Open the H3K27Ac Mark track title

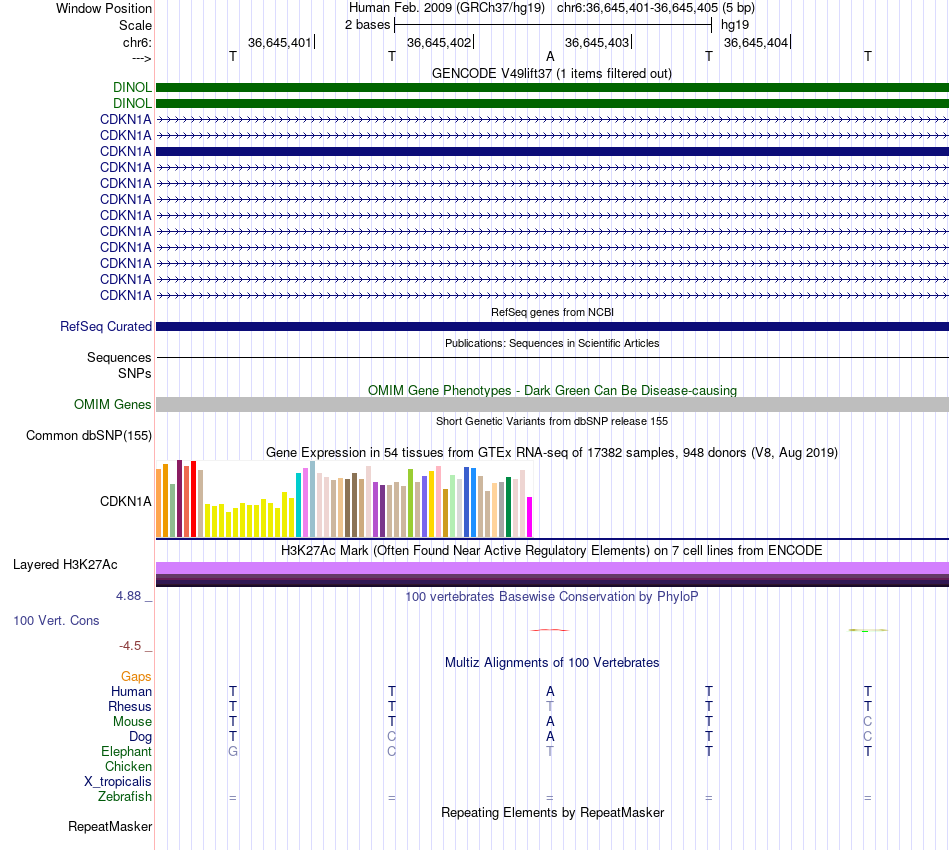tap(552, 550)
